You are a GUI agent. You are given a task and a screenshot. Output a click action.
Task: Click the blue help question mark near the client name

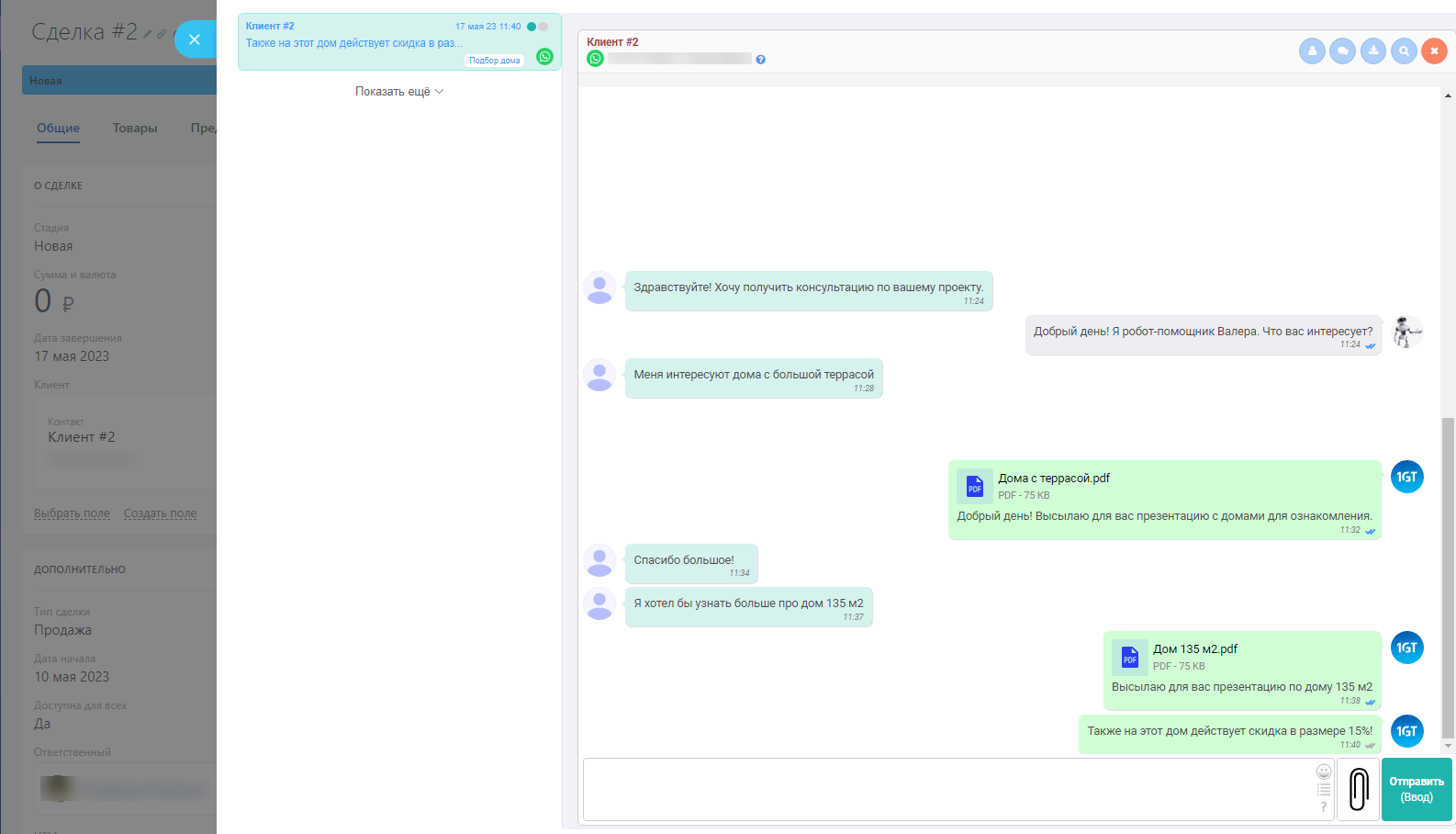coord(760,60)
